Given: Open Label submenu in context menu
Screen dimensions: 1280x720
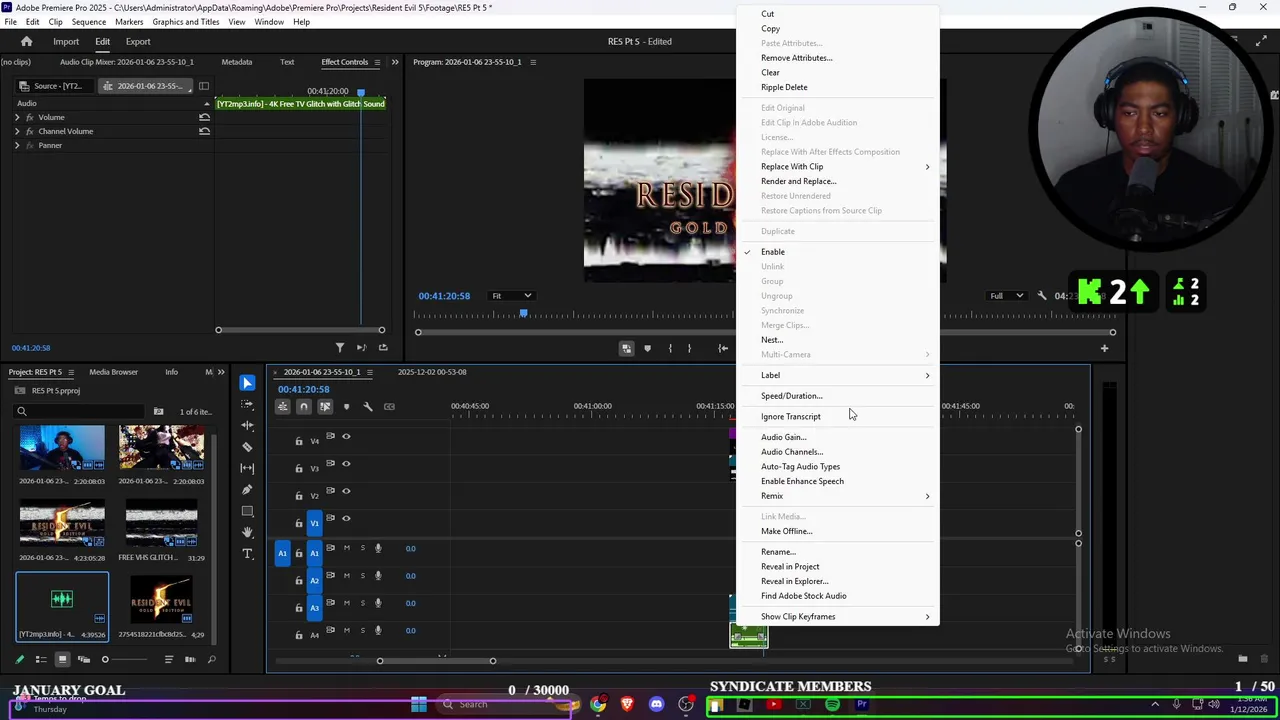Looking at the screenshot, I should [838, 376].
